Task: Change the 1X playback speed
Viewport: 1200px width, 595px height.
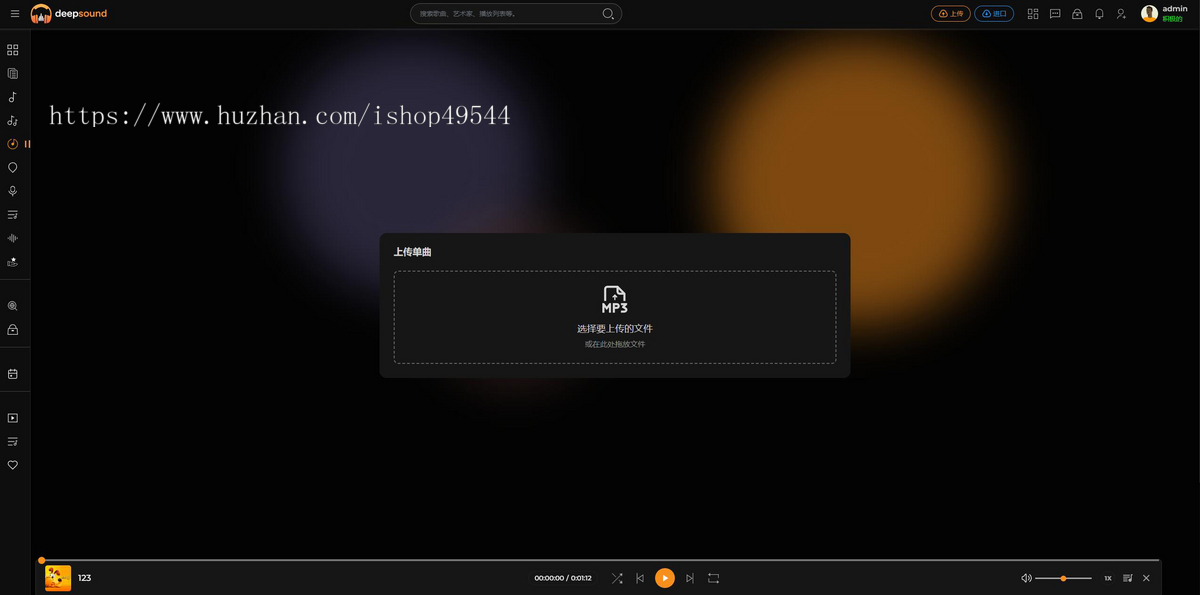Action: (1108, 578)
